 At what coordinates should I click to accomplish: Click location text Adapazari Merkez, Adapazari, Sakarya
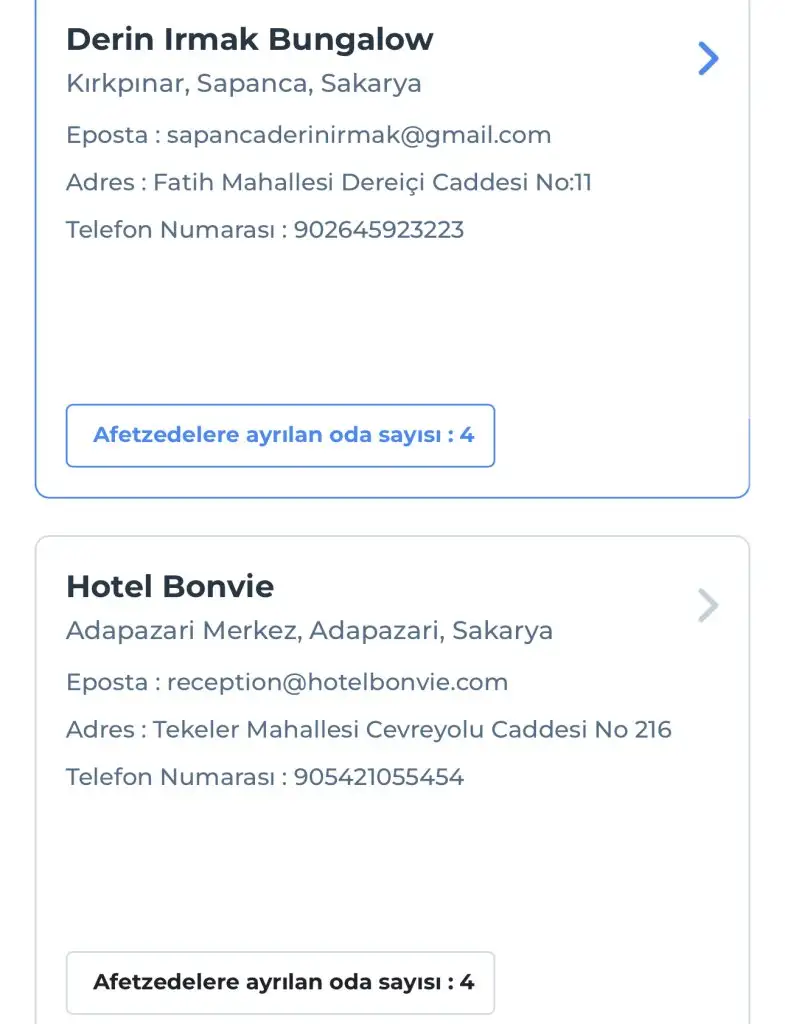coord(309,631)
